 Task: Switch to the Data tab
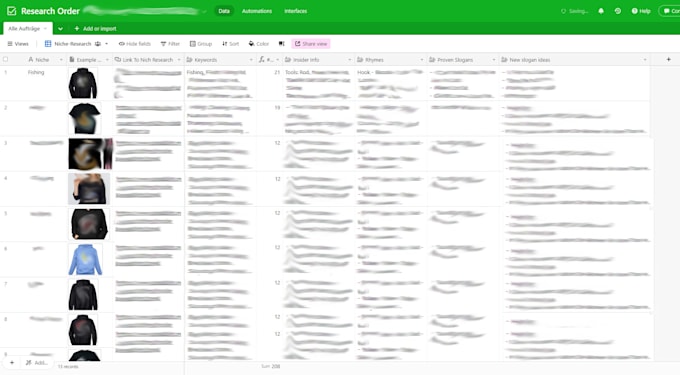point(224,11)
